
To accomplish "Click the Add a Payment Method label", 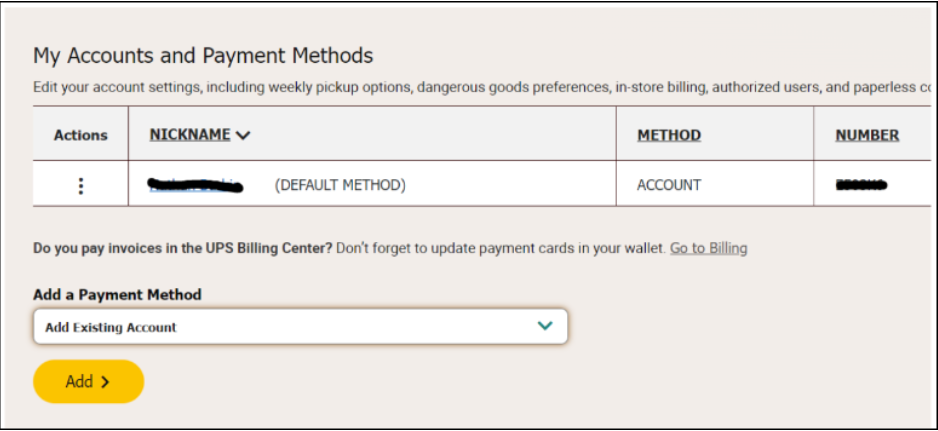I will [x=117, y=295].
